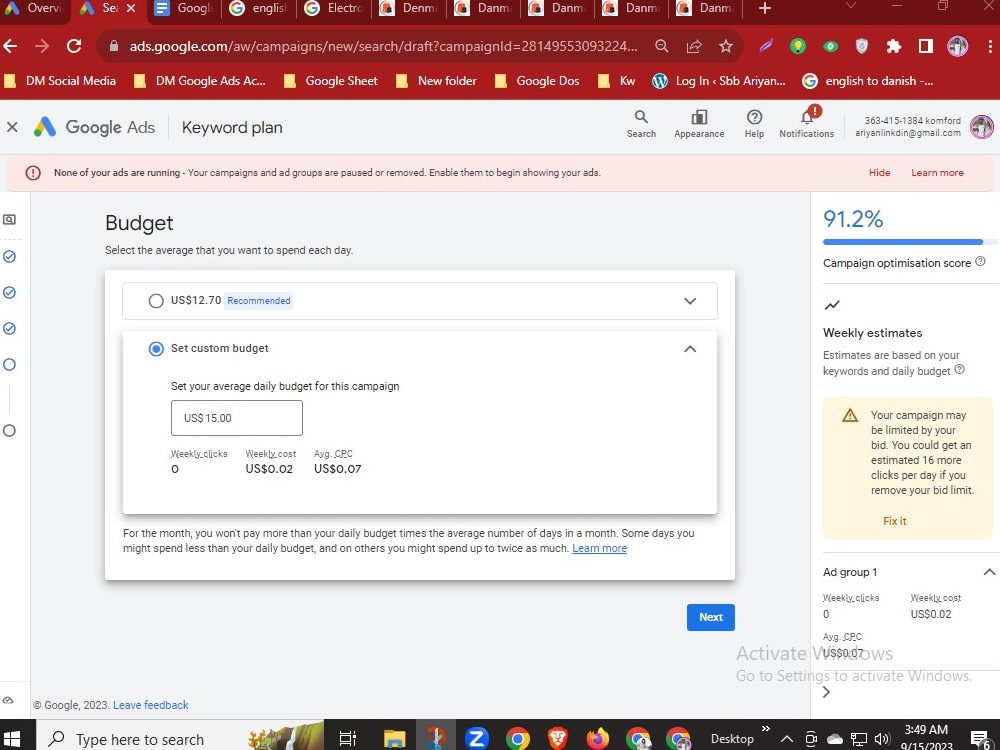
Task: Open the DM Google Ads Ac... bookmark folder
Action: (201, 81)
